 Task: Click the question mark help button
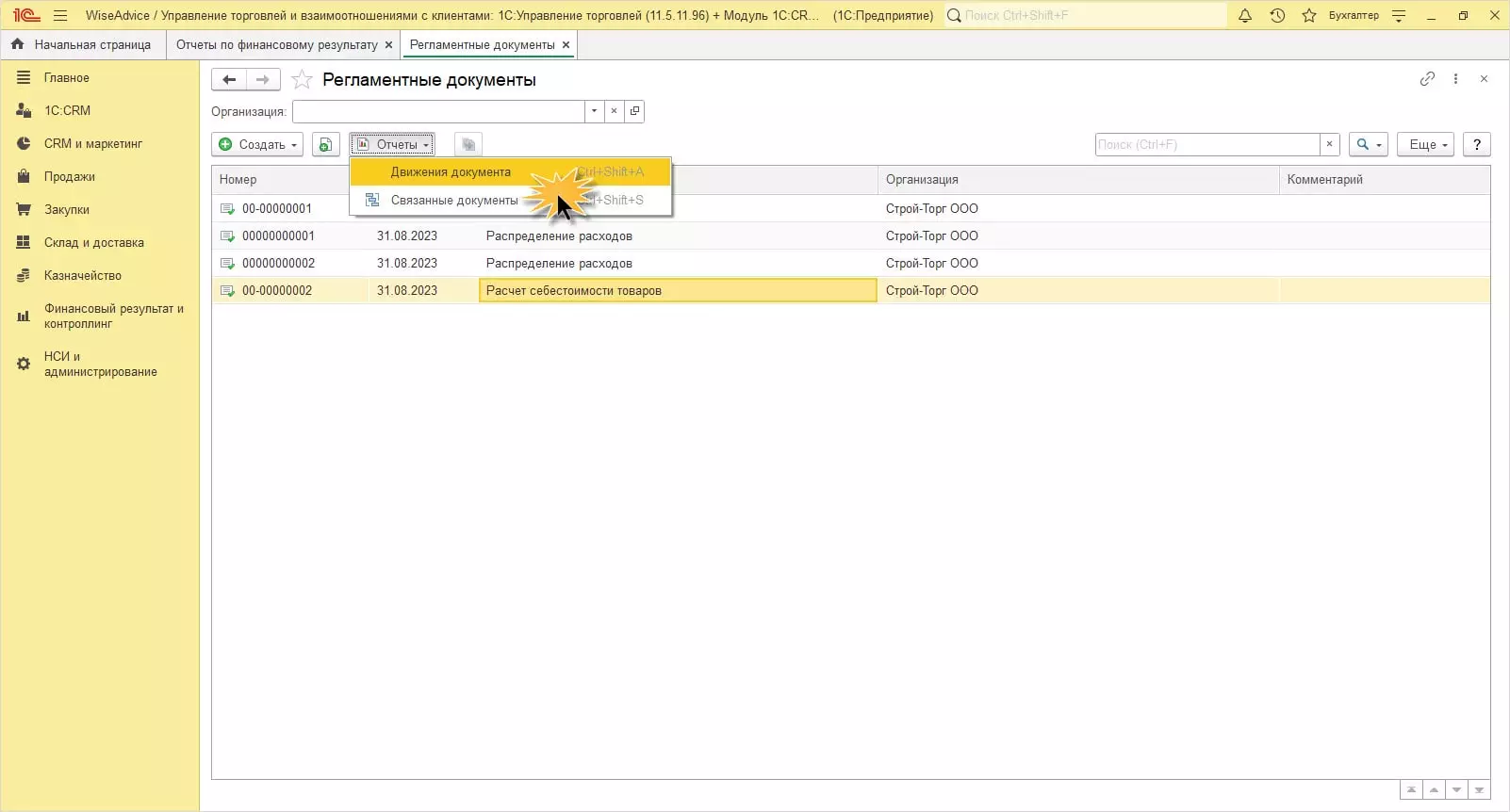point(1477,144)
